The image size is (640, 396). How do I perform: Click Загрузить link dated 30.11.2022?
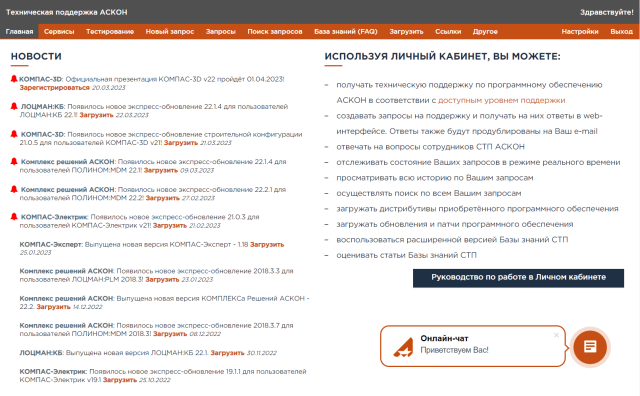(227, 353)
